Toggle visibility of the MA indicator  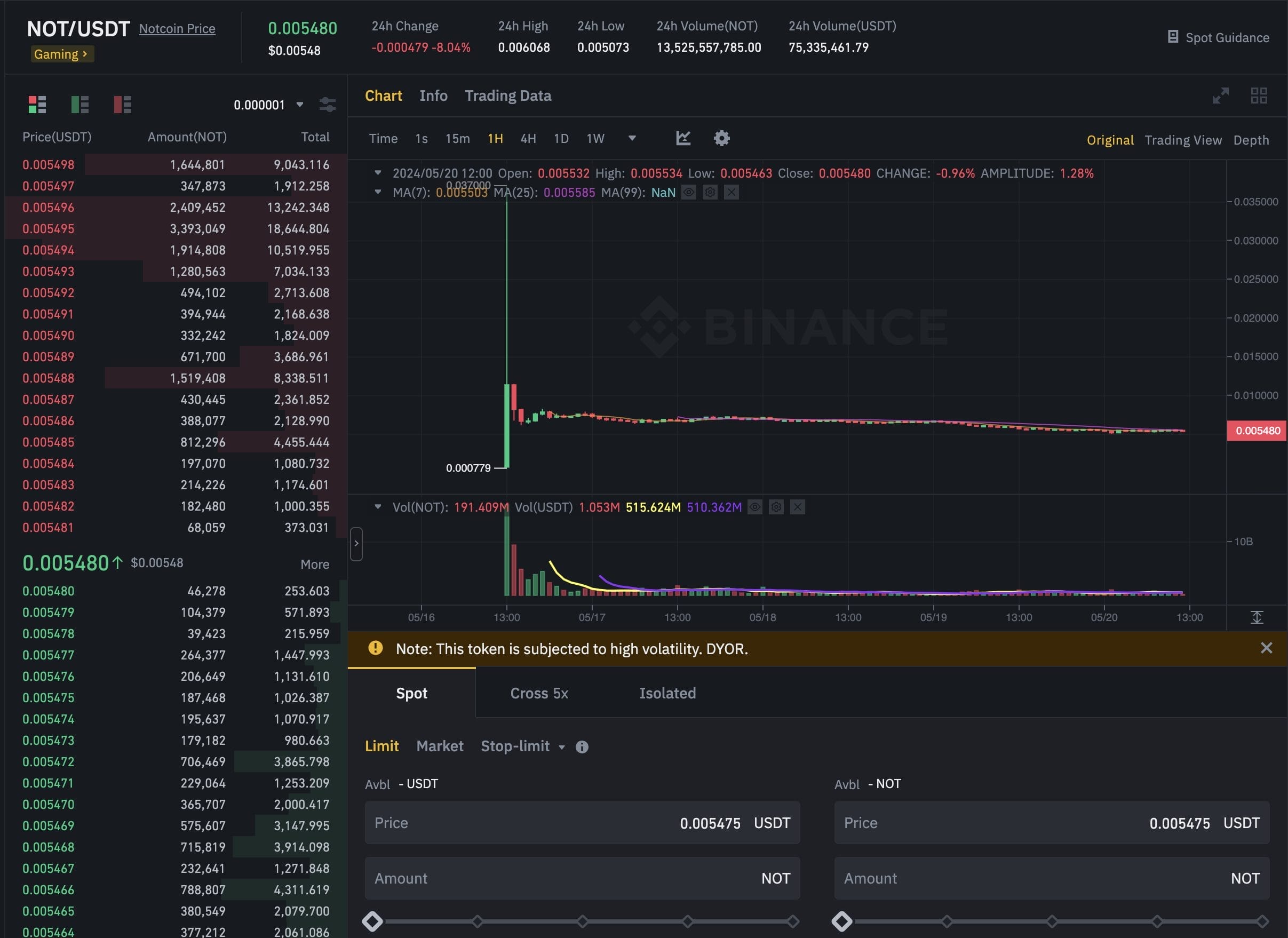(x=689, y=193)
